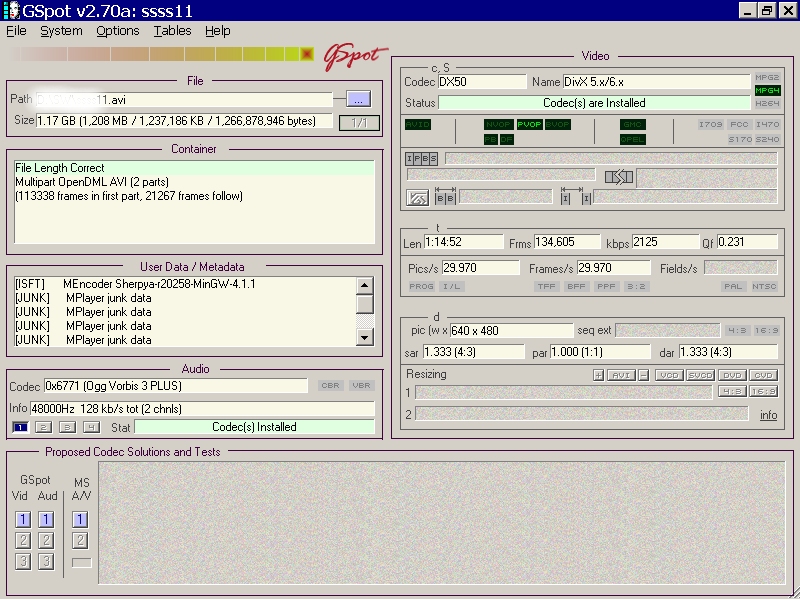Click the H264 indicator
Viewport: 800px width, 600px height.
pyautogui.click(x=767, y=104)
